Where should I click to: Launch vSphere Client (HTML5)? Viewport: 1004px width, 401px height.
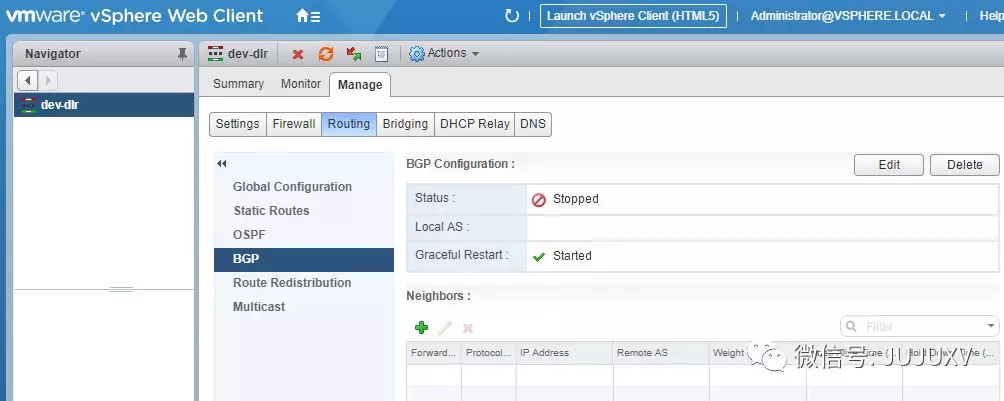pos(633,16)
